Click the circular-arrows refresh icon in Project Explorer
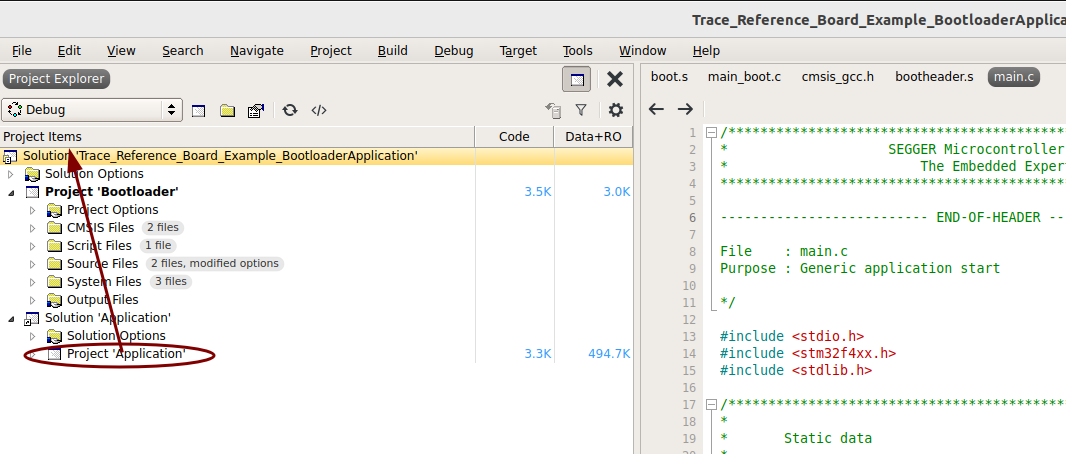 [x=290, y=110]
